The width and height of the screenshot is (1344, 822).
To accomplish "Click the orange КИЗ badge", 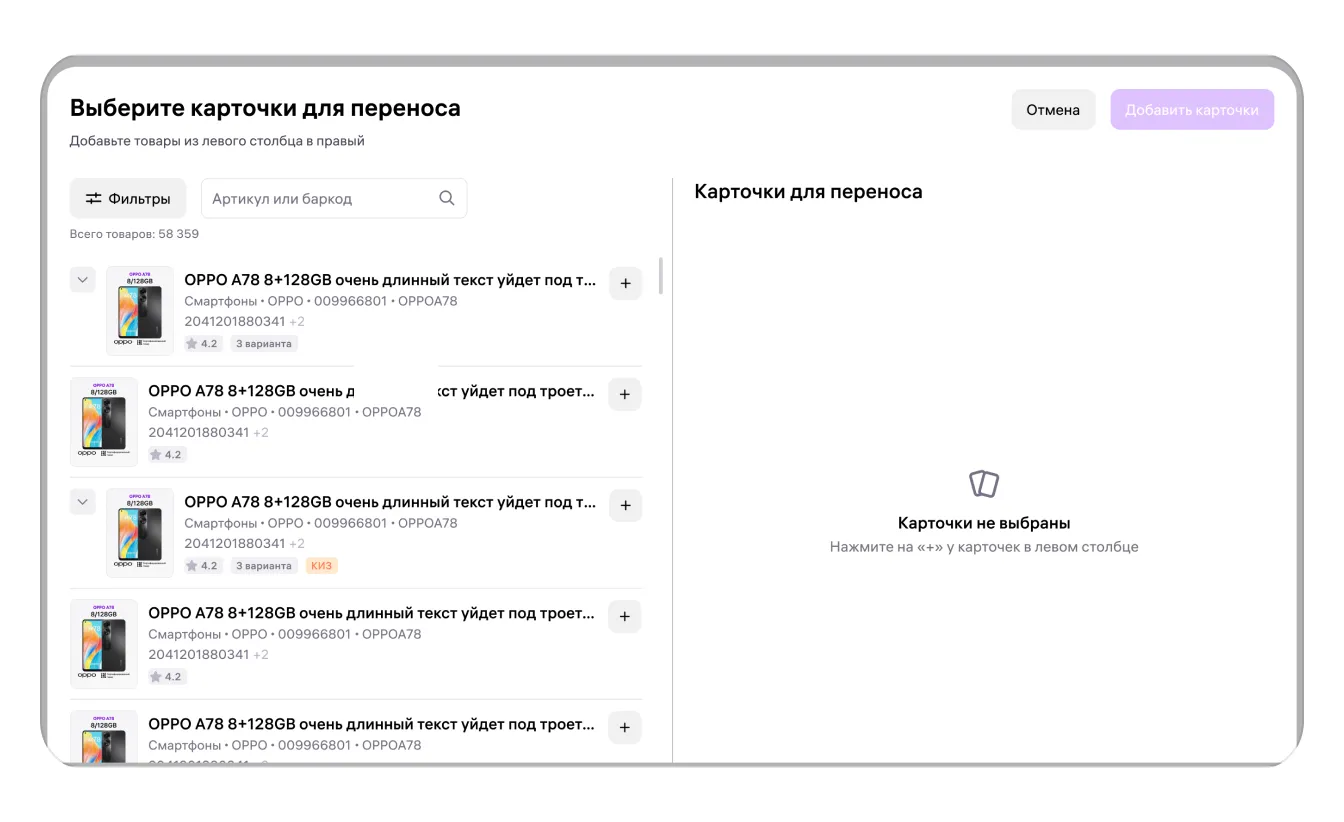I will (322, 566).
